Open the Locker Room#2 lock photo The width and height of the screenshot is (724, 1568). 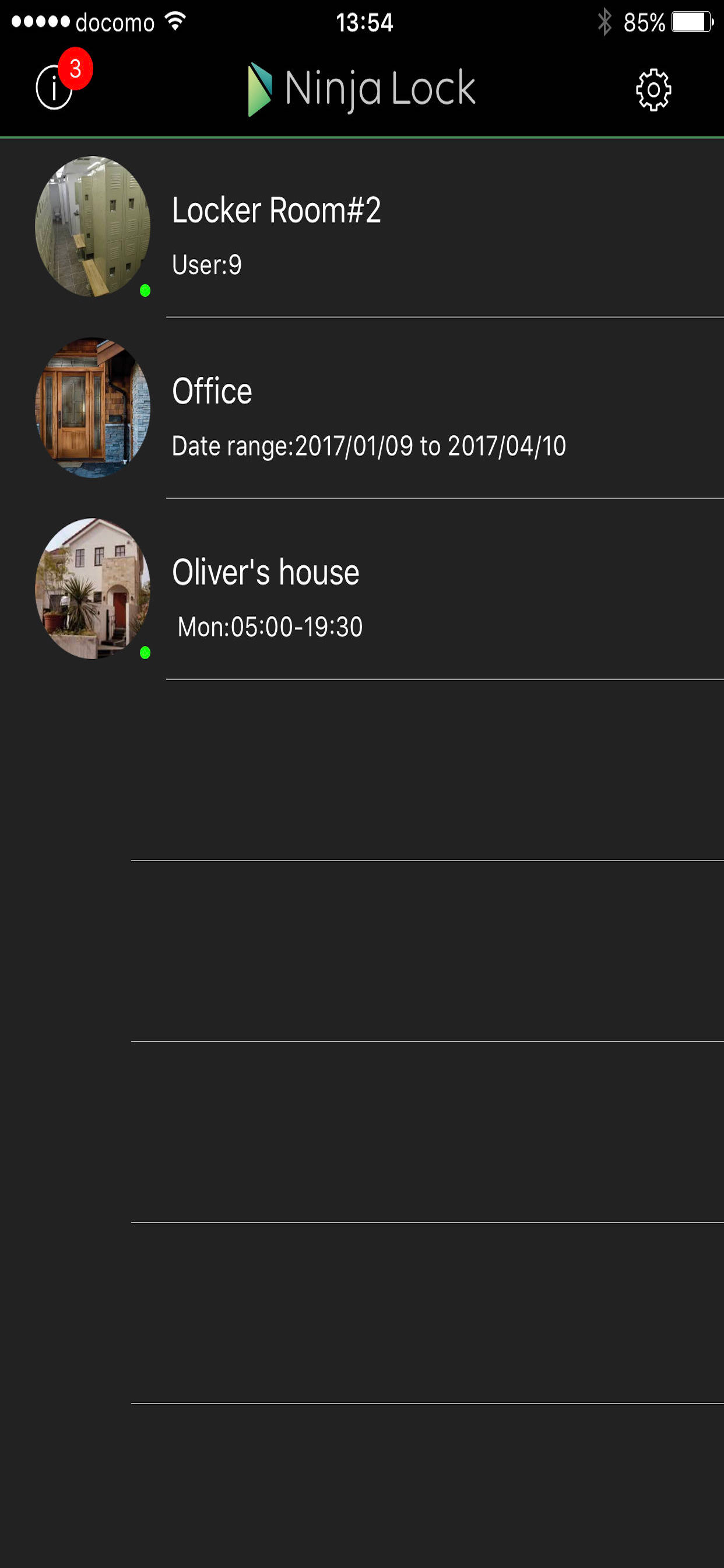[93, 226]
